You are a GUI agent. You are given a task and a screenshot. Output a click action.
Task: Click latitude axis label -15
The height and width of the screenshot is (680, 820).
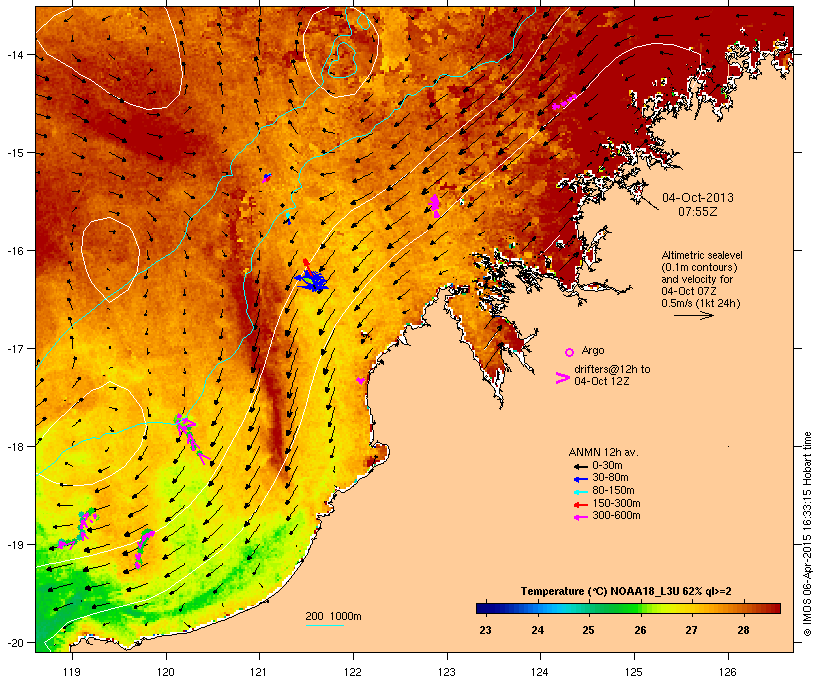coord(15,153)
